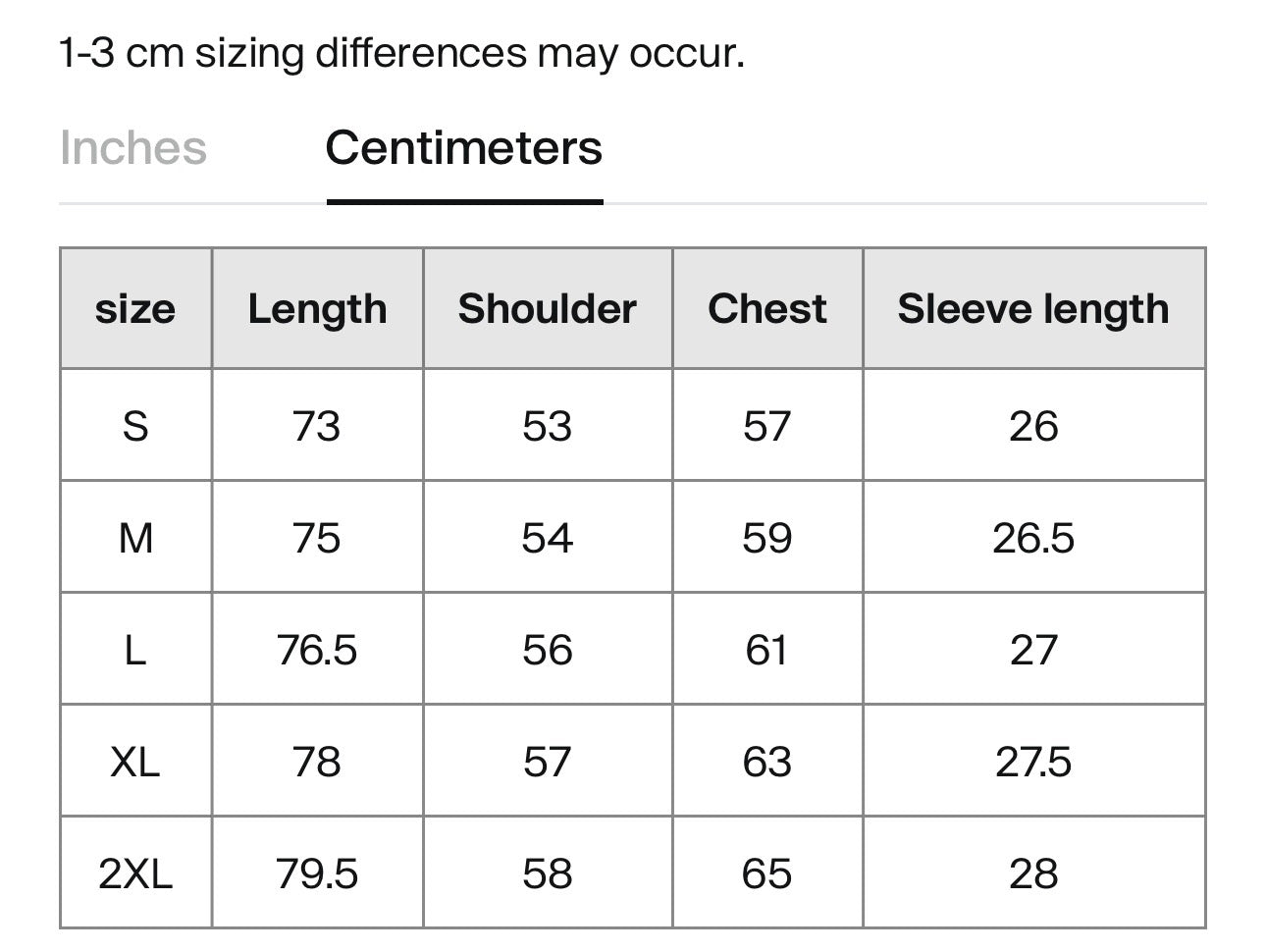
Task: Click the sleeve length value 27.5
Action: (1032, 762)
